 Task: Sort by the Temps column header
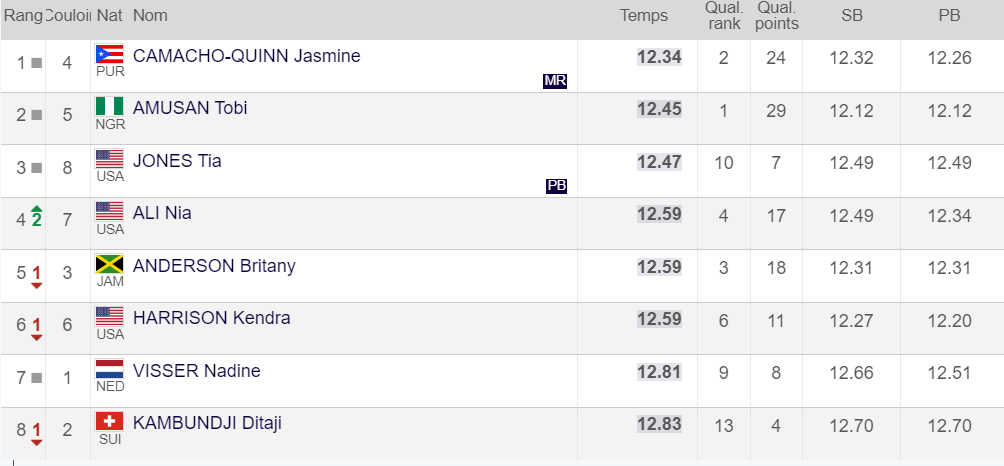(643, 15)
